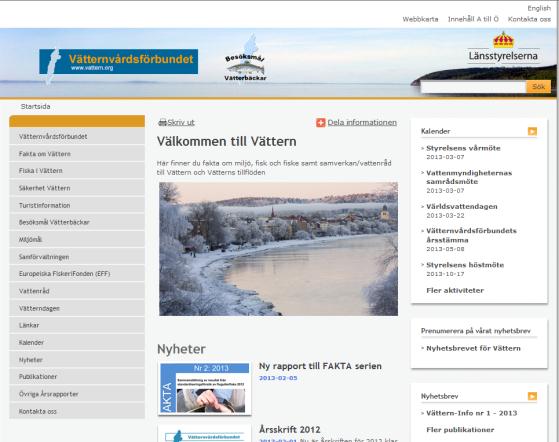Click Prenumerera på vårat nyhetsbrev heading

(x=476, y=331)
